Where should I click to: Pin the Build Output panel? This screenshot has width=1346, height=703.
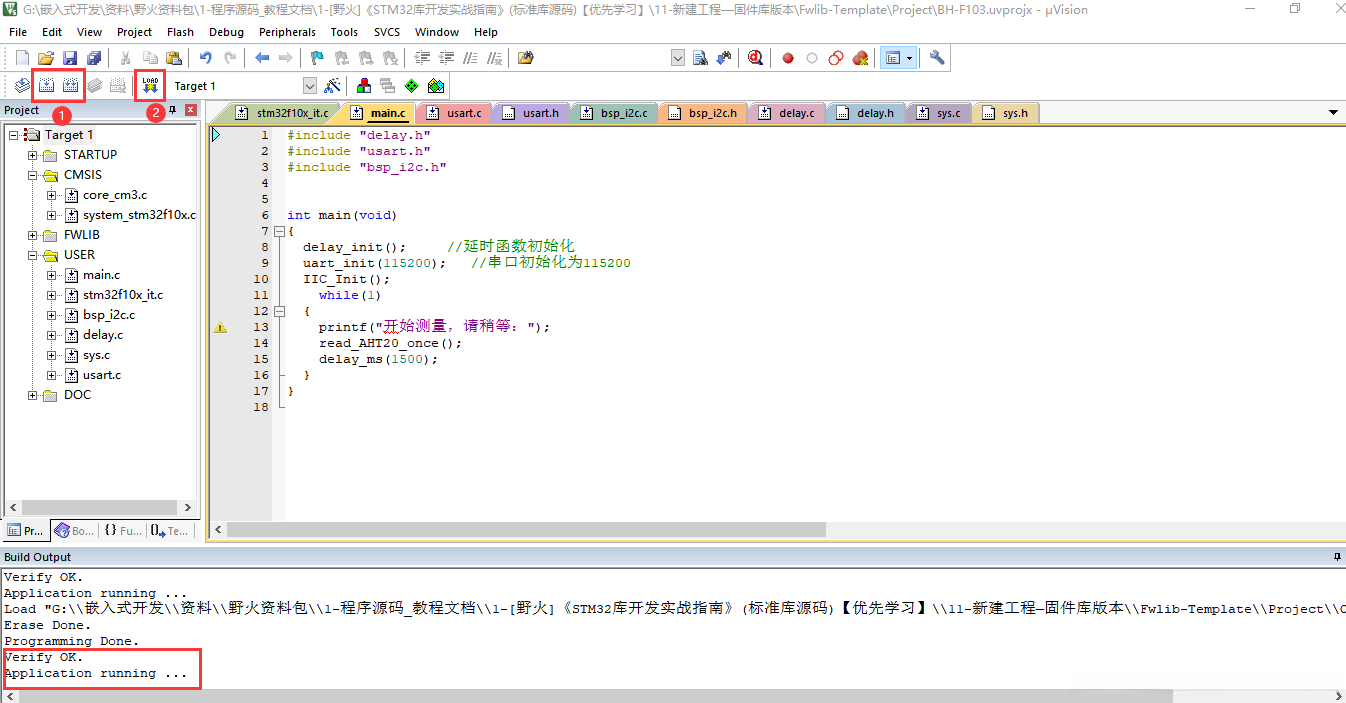click(1337, 557)
